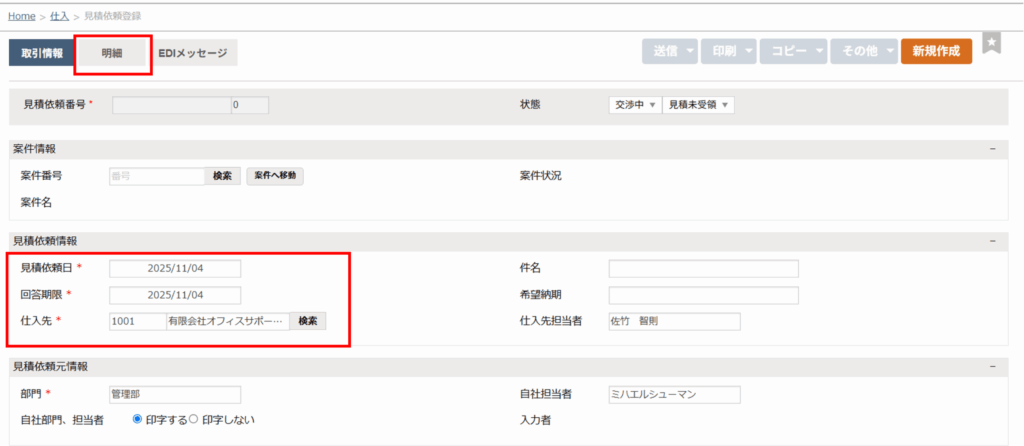This screenshot has height=446, width=1024.
Task: Select the 取引情報 tab
Action: point(42,53)
